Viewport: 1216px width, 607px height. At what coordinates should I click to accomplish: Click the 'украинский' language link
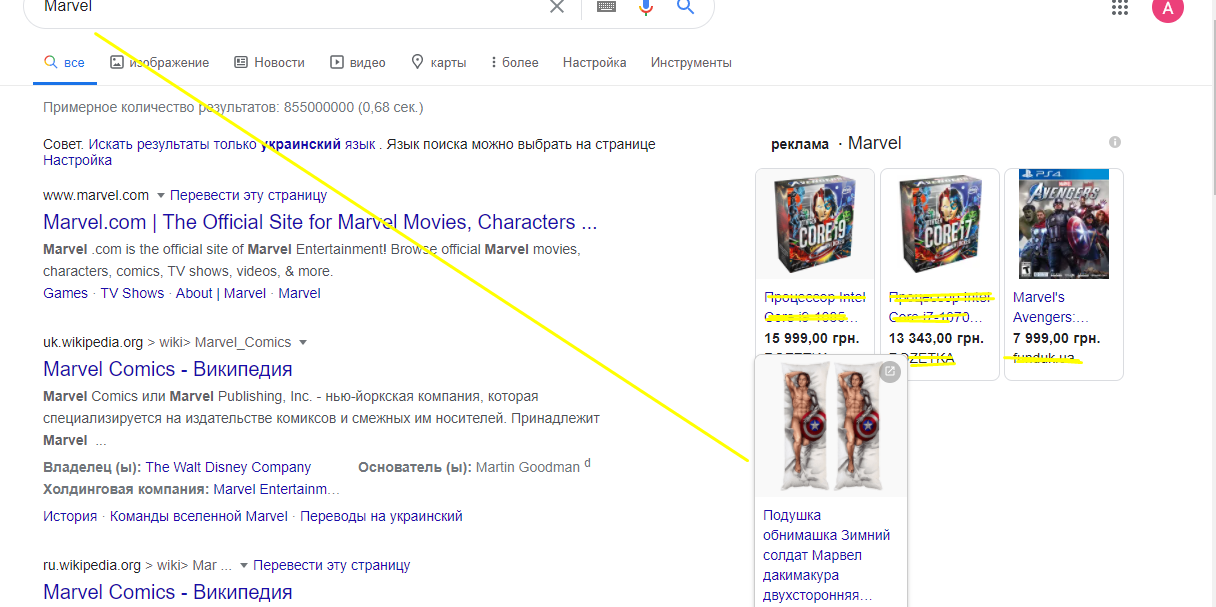pyautogui.click(x=301, y=144)
